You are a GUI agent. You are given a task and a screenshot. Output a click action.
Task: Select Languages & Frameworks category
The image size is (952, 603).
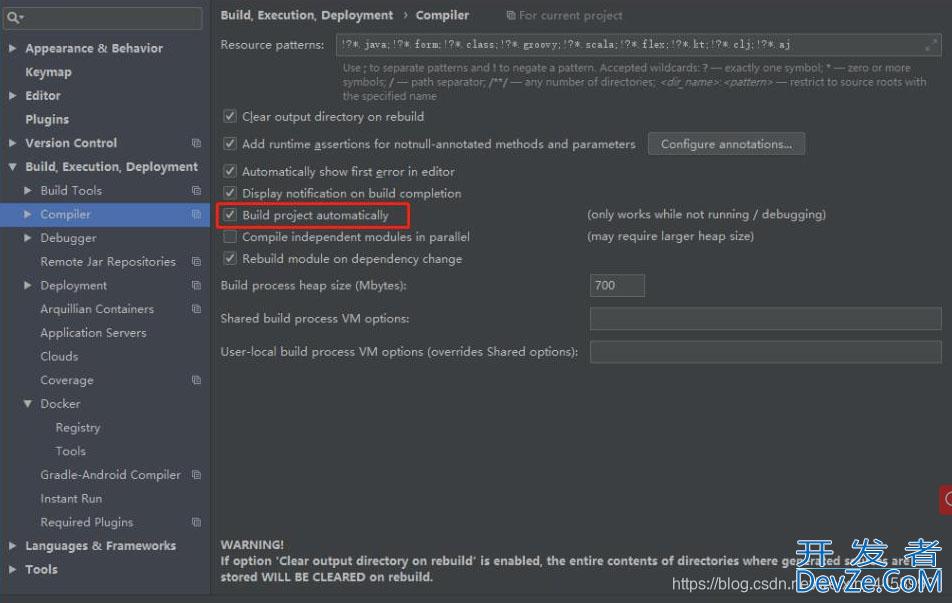click(x=100, y=546)
